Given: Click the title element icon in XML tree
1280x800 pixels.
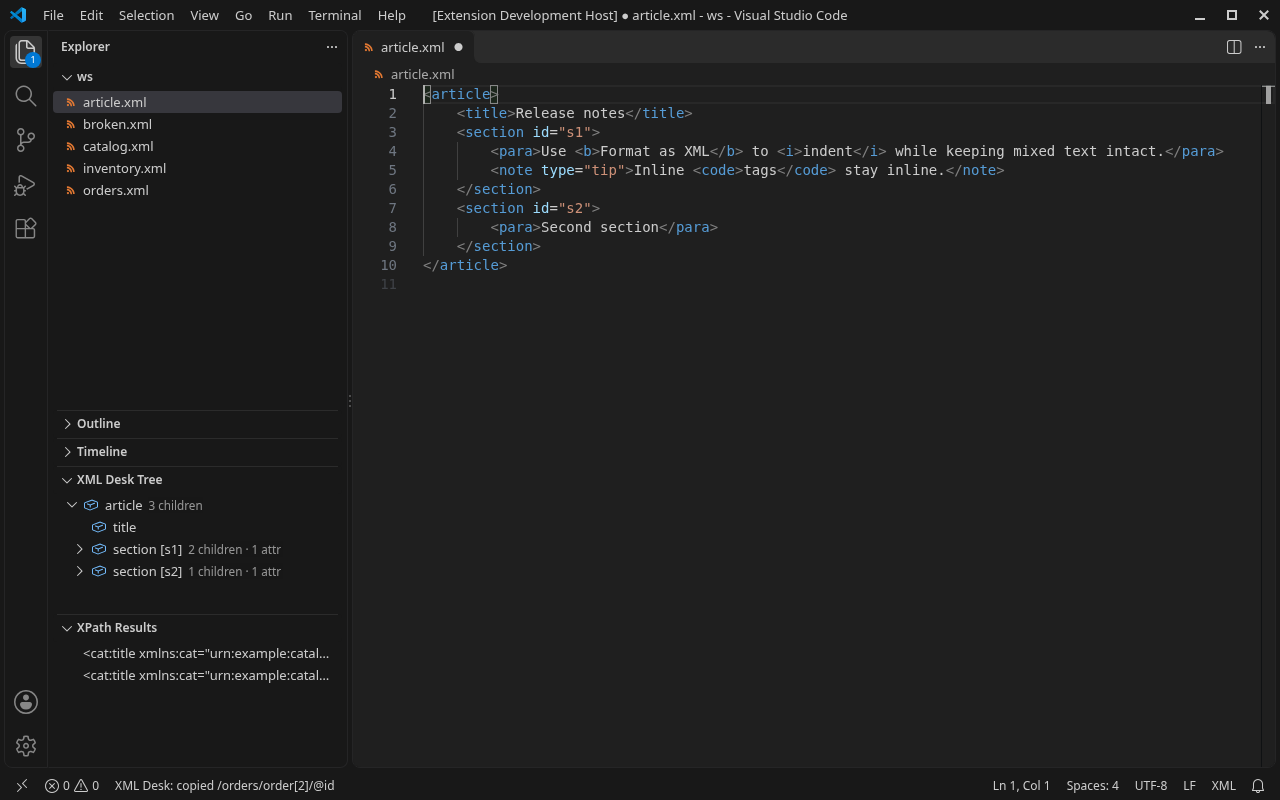Looking at the screenshot, I should [99, 528].
